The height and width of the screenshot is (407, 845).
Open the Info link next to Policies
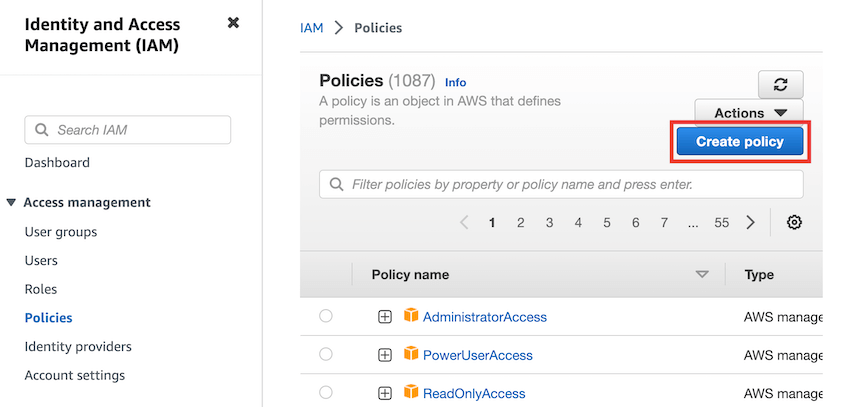tap(455, 82)
